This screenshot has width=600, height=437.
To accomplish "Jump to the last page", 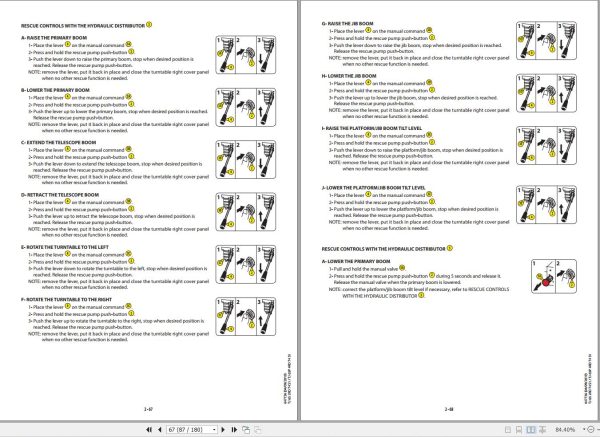I will point(234,430).
